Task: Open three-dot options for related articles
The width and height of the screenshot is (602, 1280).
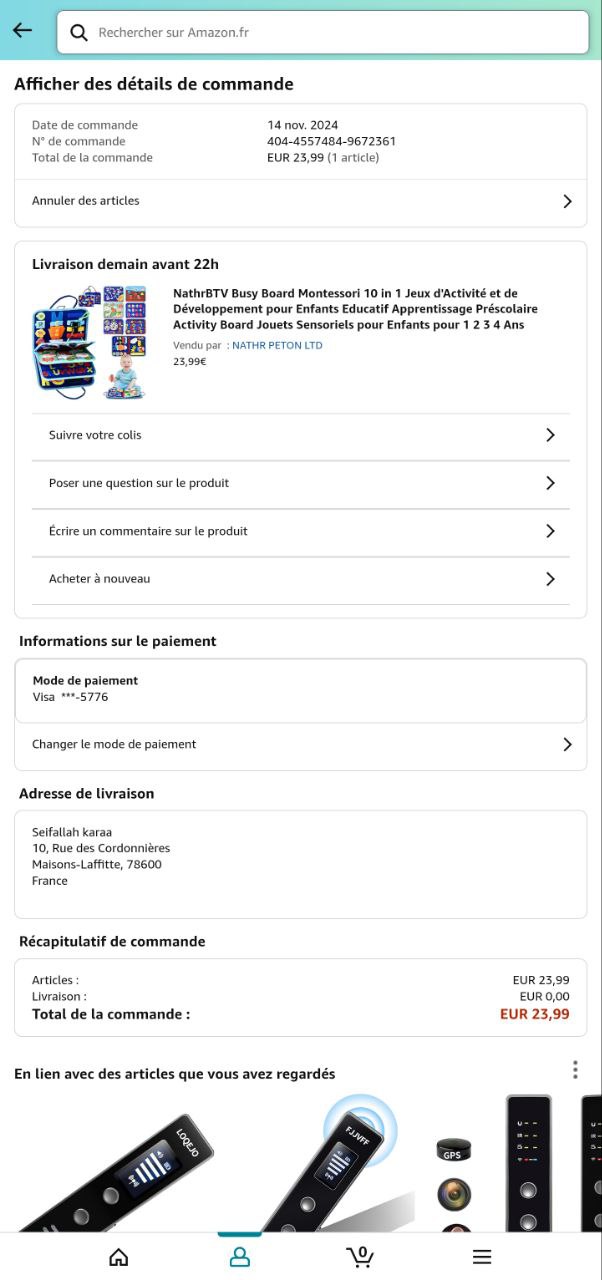Action: click(x=575, y=1070)
